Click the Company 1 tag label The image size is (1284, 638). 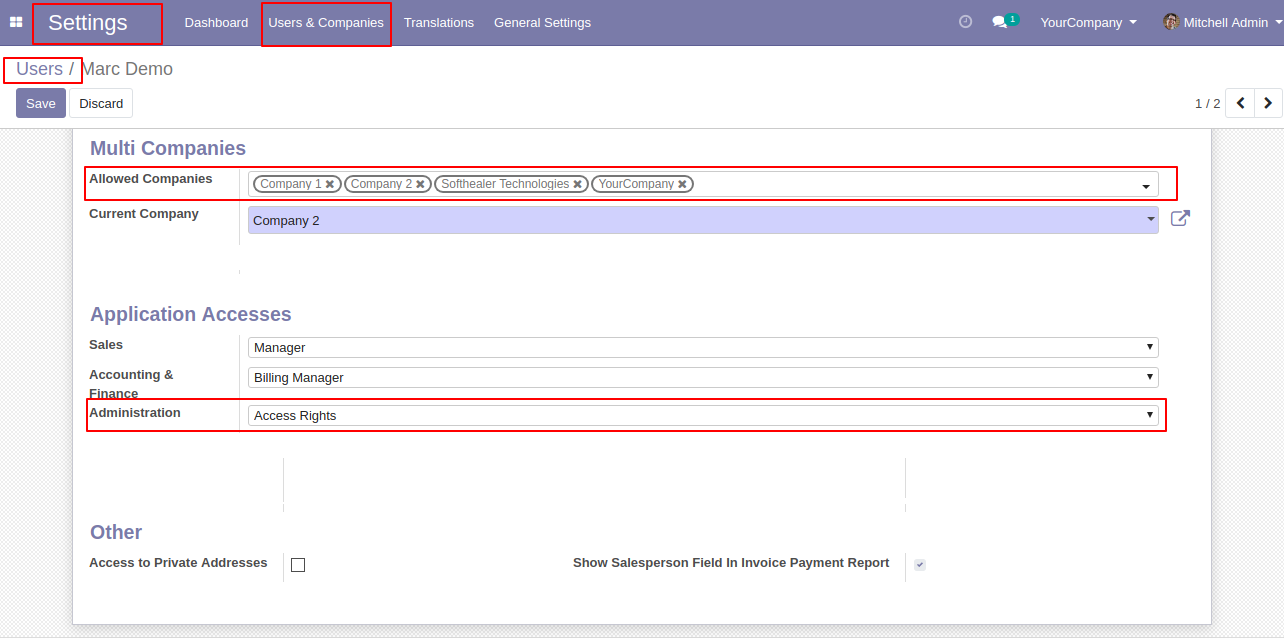[x=290, y=184]
